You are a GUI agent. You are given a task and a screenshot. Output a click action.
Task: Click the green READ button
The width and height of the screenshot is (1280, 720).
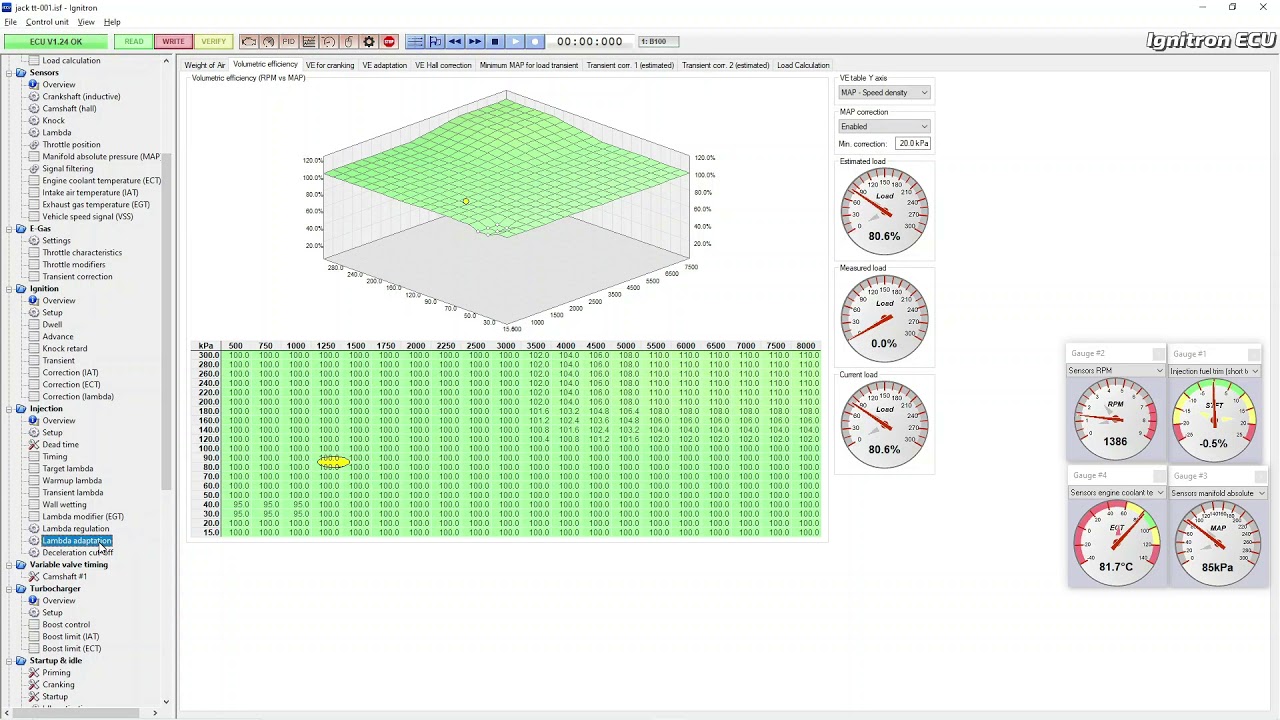[134, 41]
